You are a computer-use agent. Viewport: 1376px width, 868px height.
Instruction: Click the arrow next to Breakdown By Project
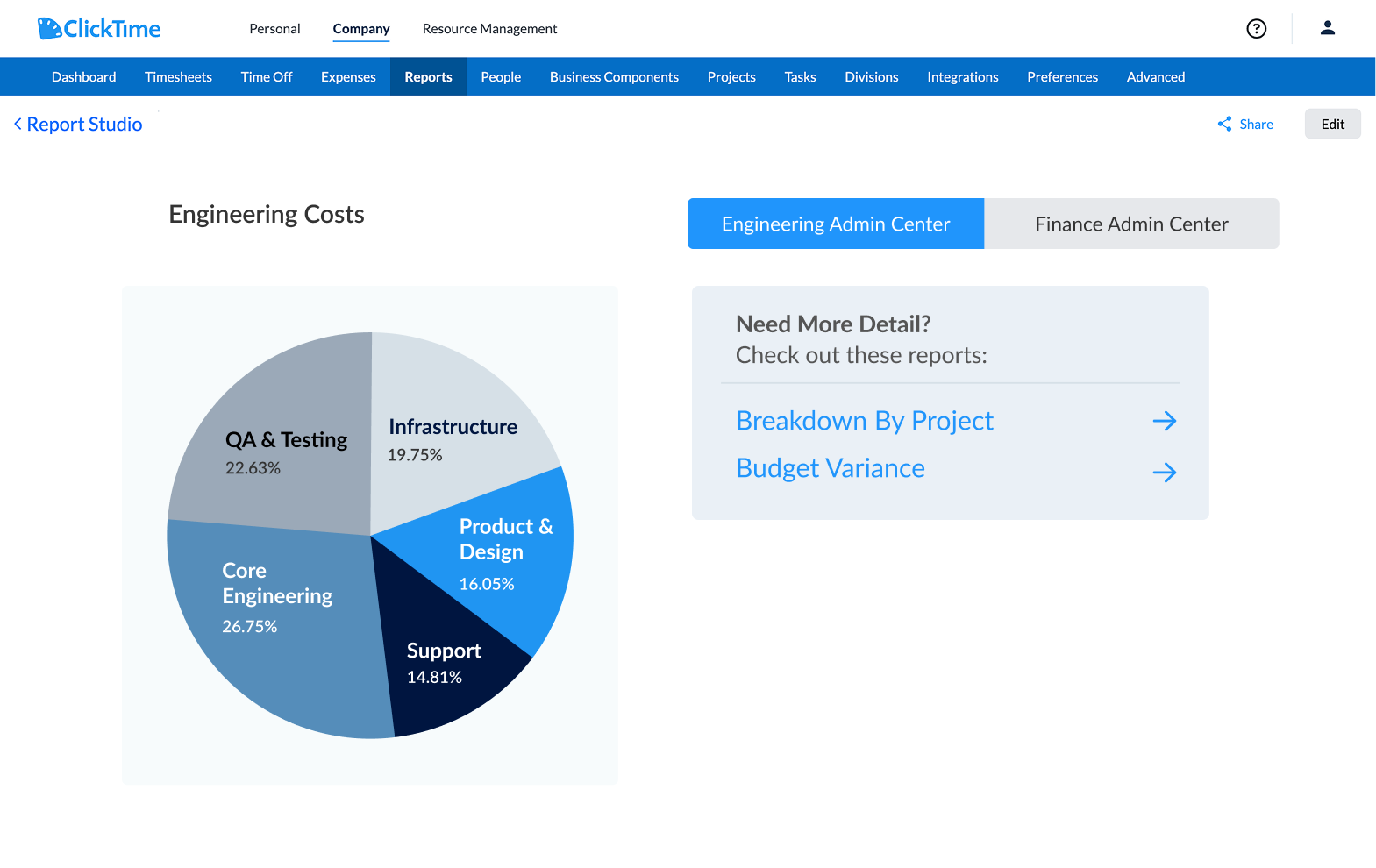click(1165, 421)
